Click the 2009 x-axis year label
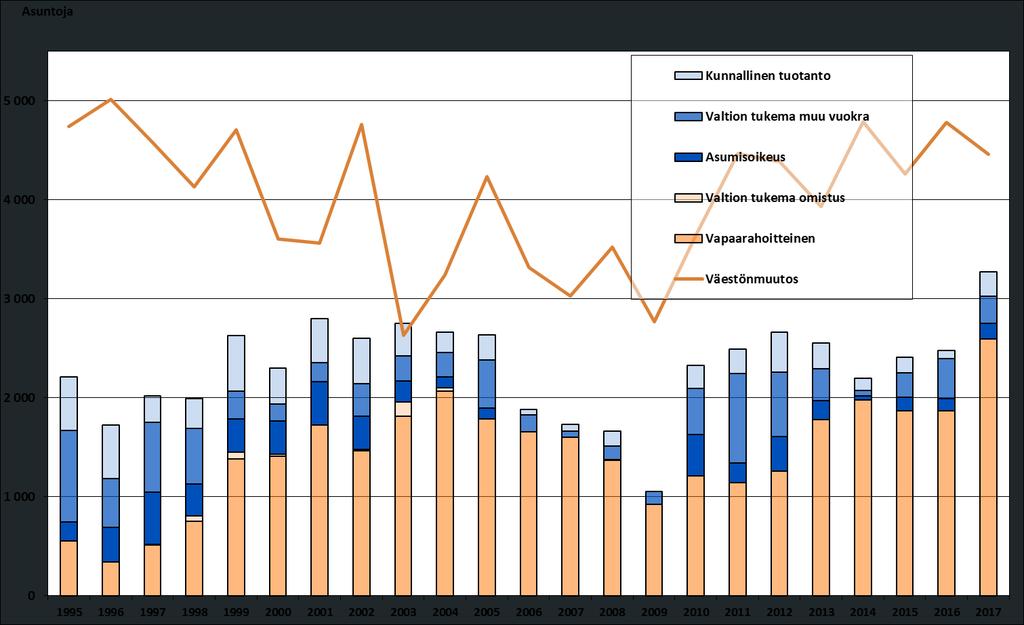Screen dimensions: 1024x625 [x=654, y=613]
